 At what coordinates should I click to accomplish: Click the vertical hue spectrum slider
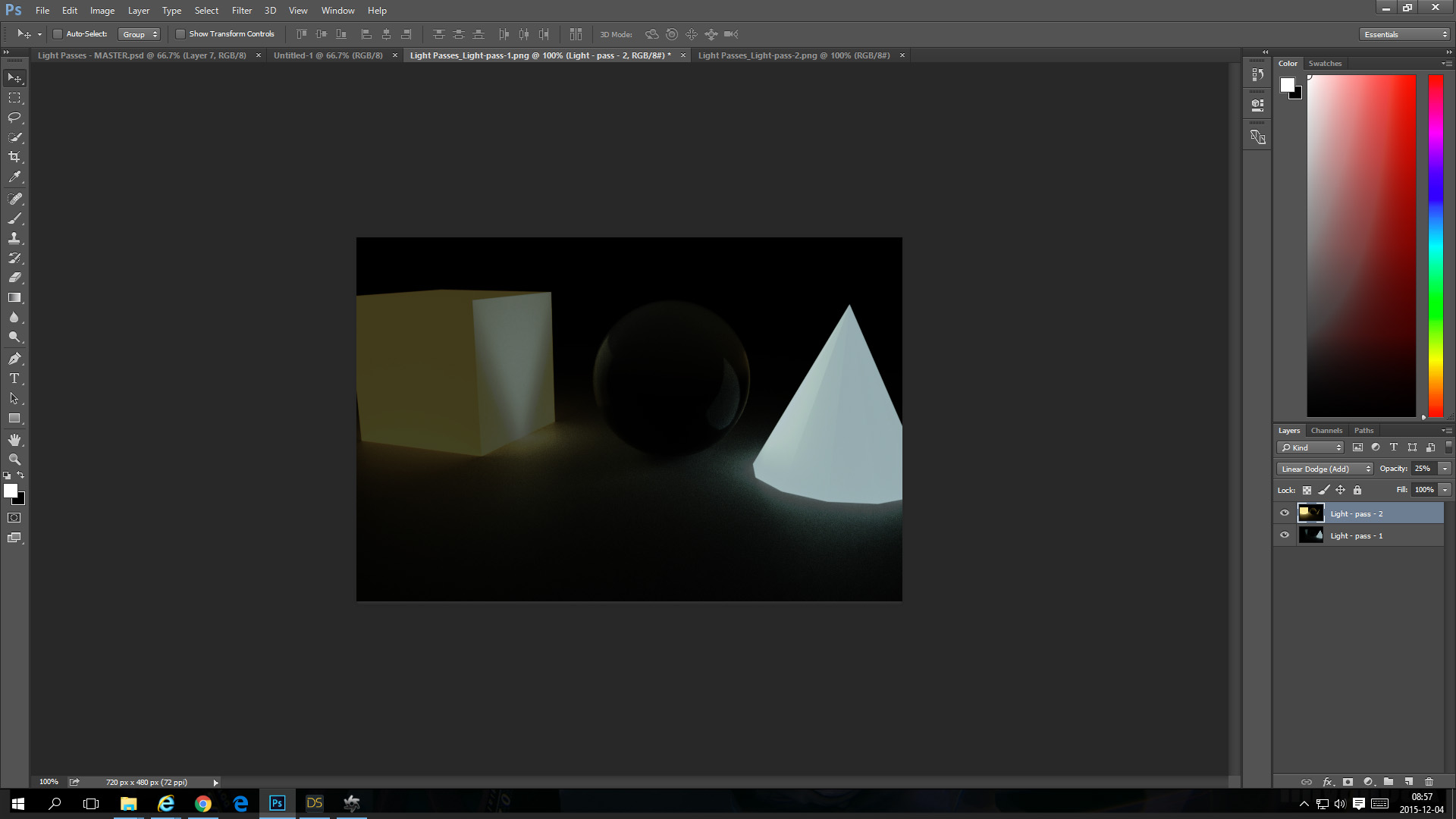[1436, 245]
